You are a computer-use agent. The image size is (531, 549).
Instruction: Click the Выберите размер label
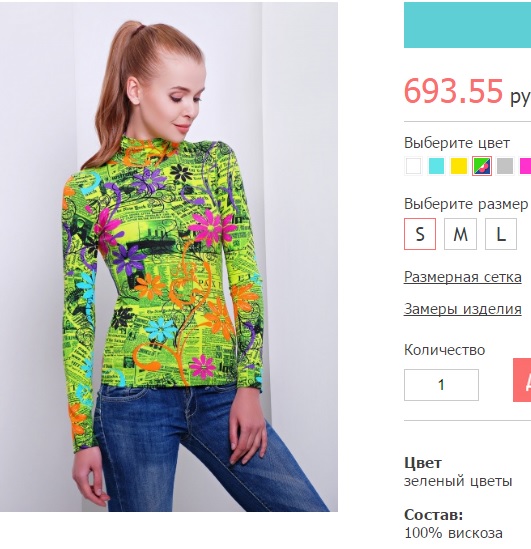pyautogui.click(x=466, y=204)
